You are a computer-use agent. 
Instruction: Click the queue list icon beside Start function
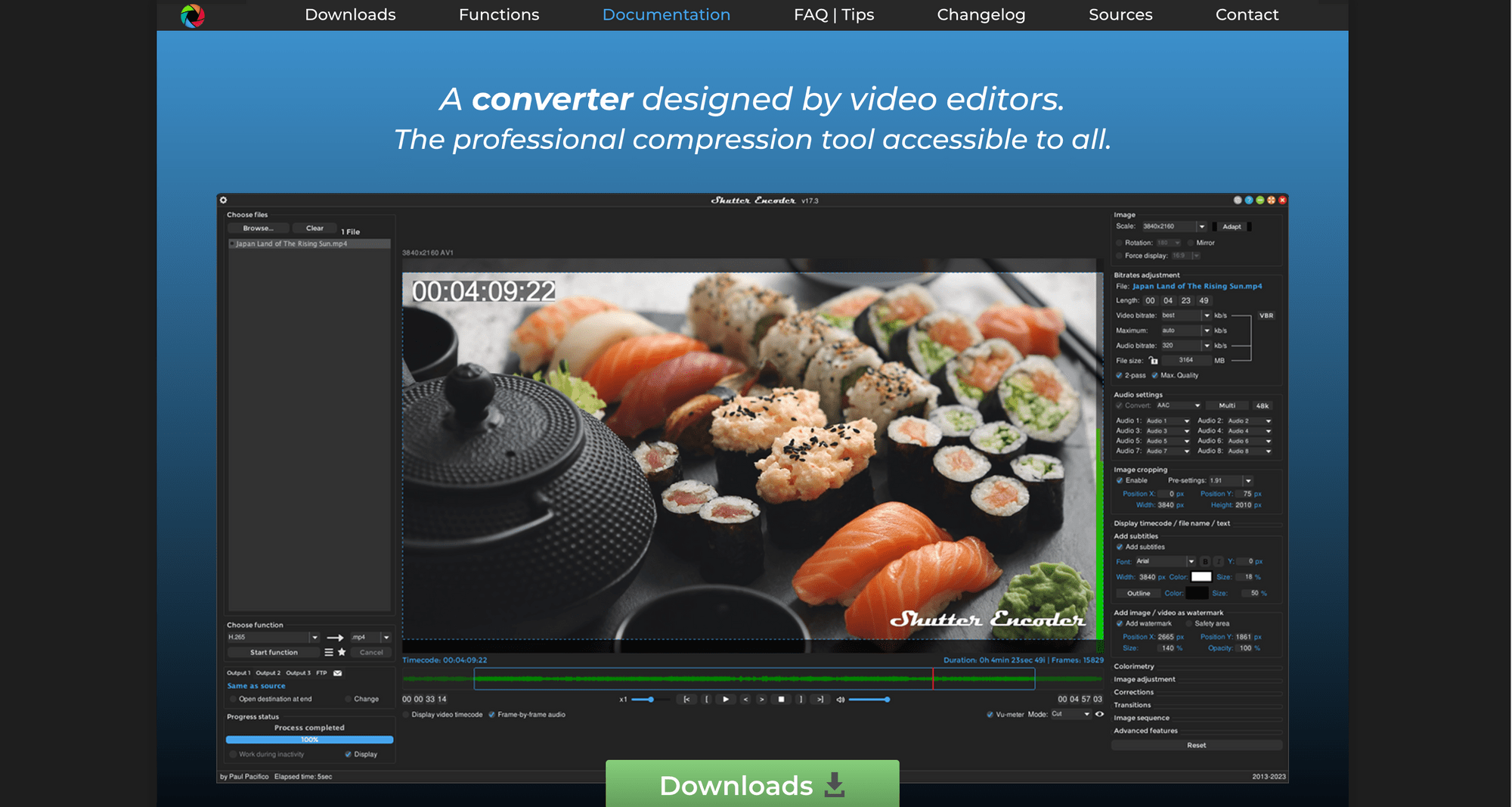[329, 652]
